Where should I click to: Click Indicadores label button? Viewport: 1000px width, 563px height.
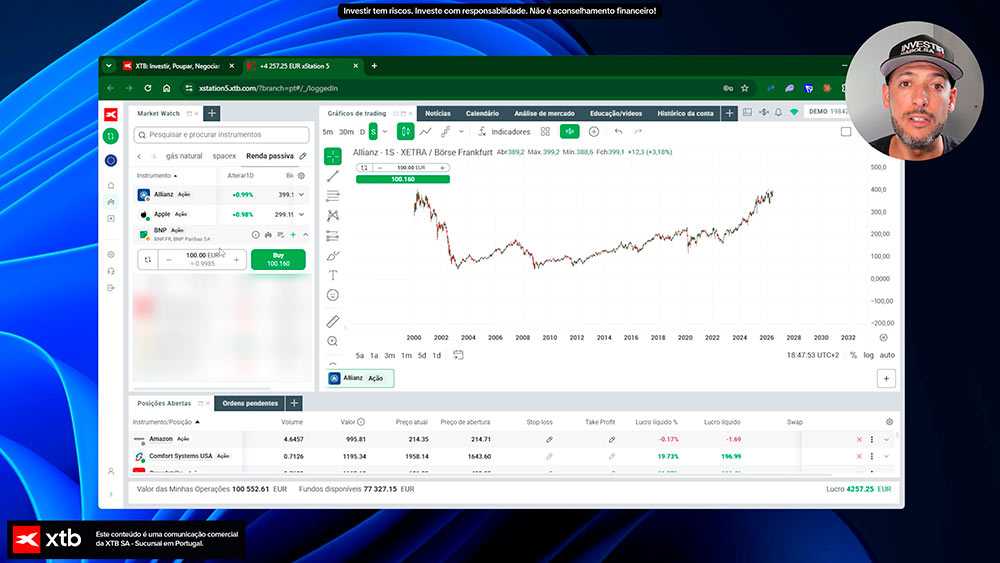pos(510,132)
